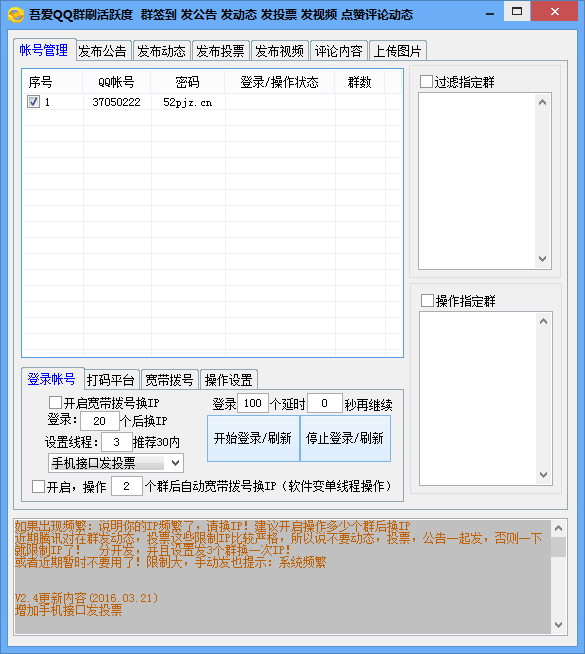The width and height of the screenshot is (585, 654).
Task: Expand the 手机接口发投票 dropdown
Action: (176, 463)
